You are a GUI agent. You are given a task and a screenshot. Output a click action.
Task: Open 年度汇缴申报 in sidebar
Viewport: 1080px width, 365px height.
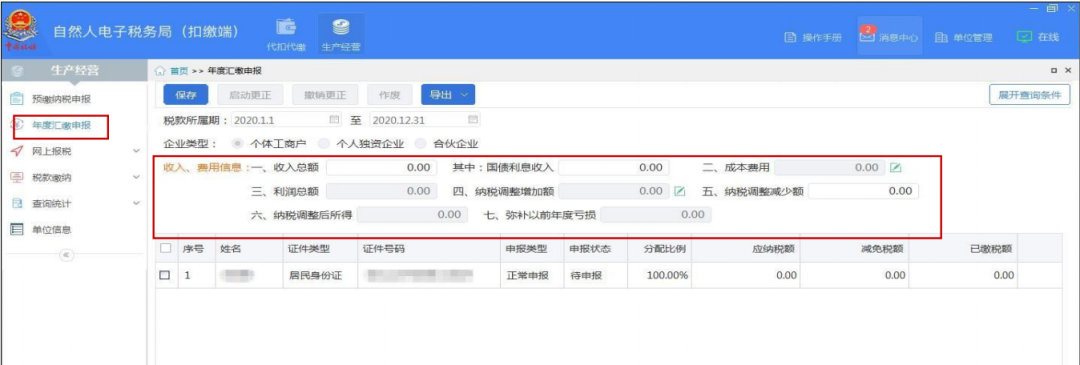coord(61,125)
